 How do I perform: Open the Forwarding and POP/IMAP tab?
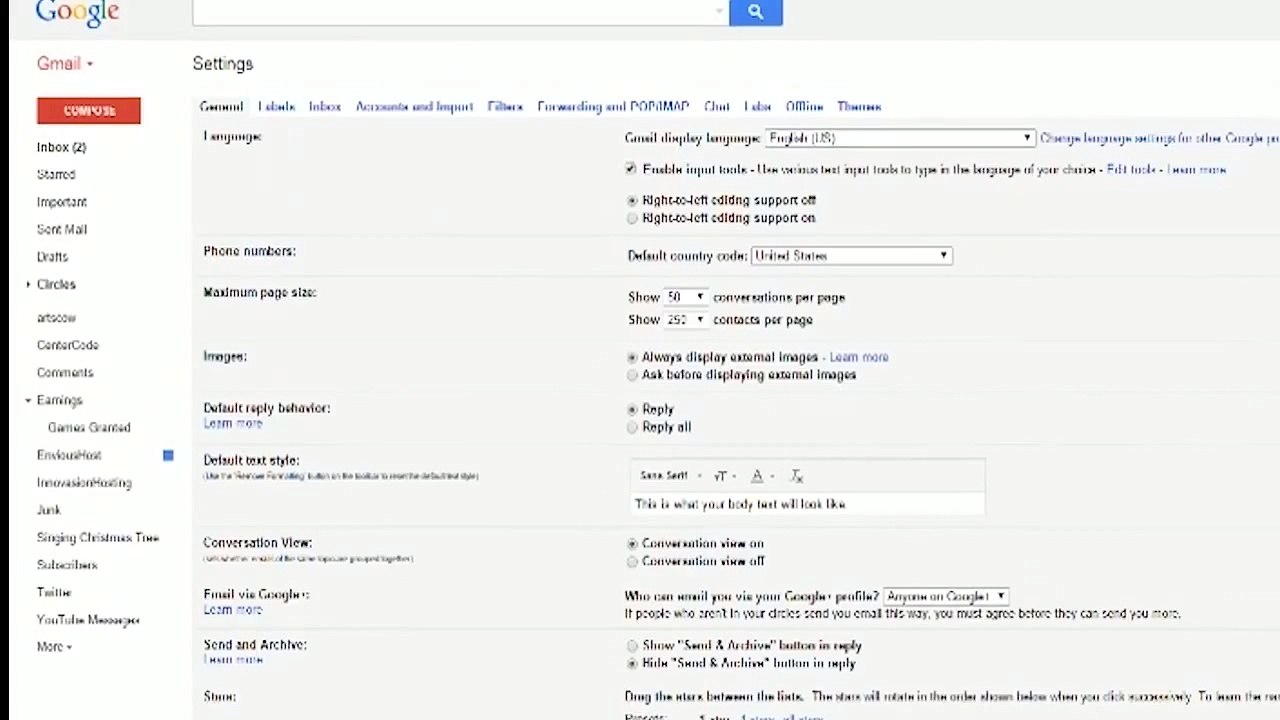pyautogui.click(x=613, y=106)
